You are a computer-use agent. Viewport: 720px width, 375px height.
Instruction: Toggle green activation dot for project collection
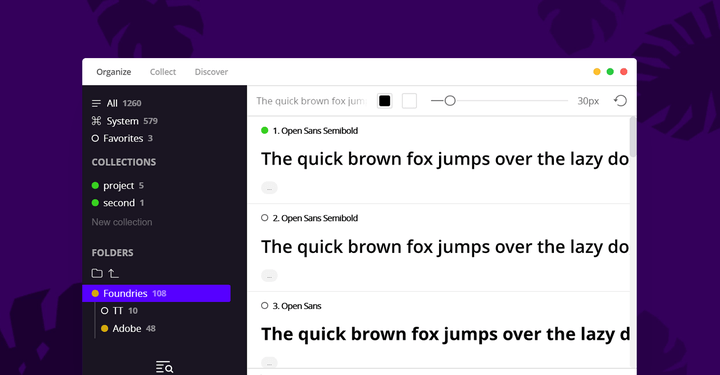point(95,185)
